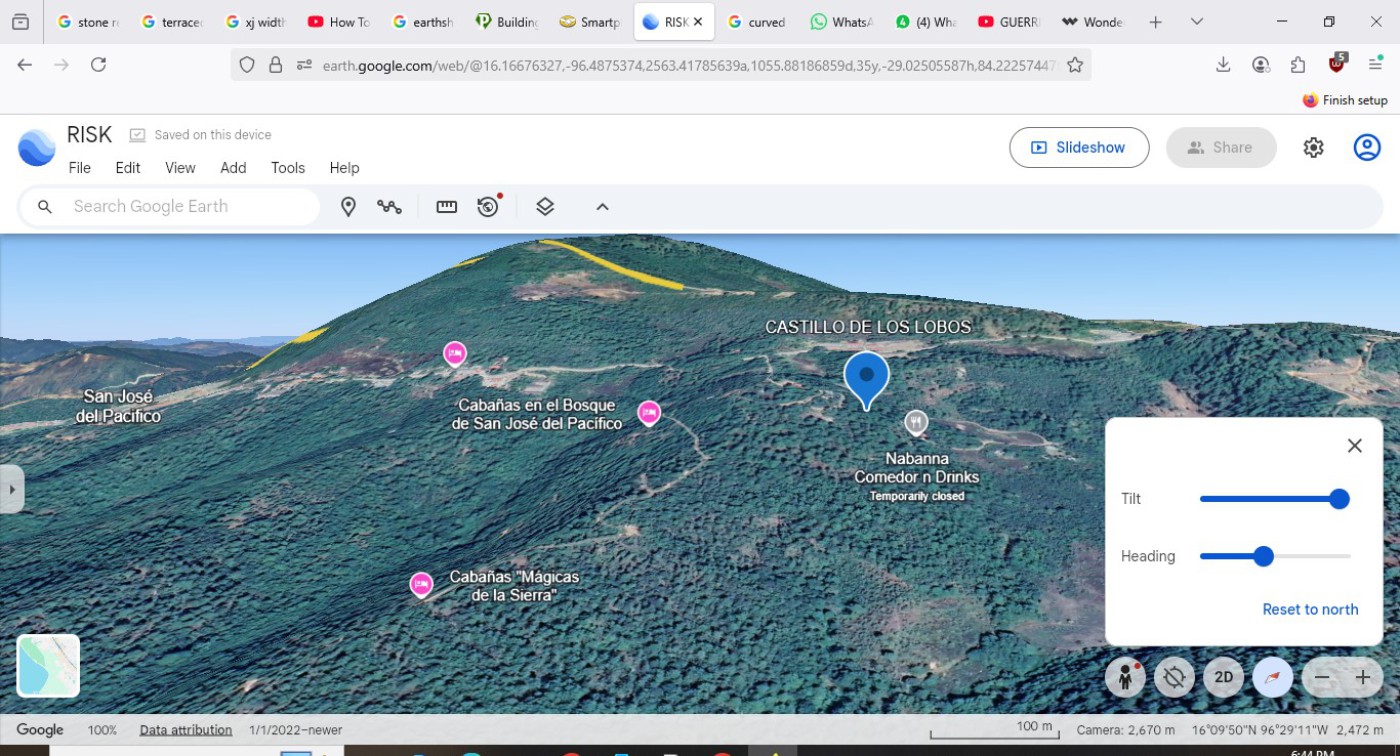
Task: Select the Draw path tool icon
Action: pyautogui.click(x=389, y=207)
